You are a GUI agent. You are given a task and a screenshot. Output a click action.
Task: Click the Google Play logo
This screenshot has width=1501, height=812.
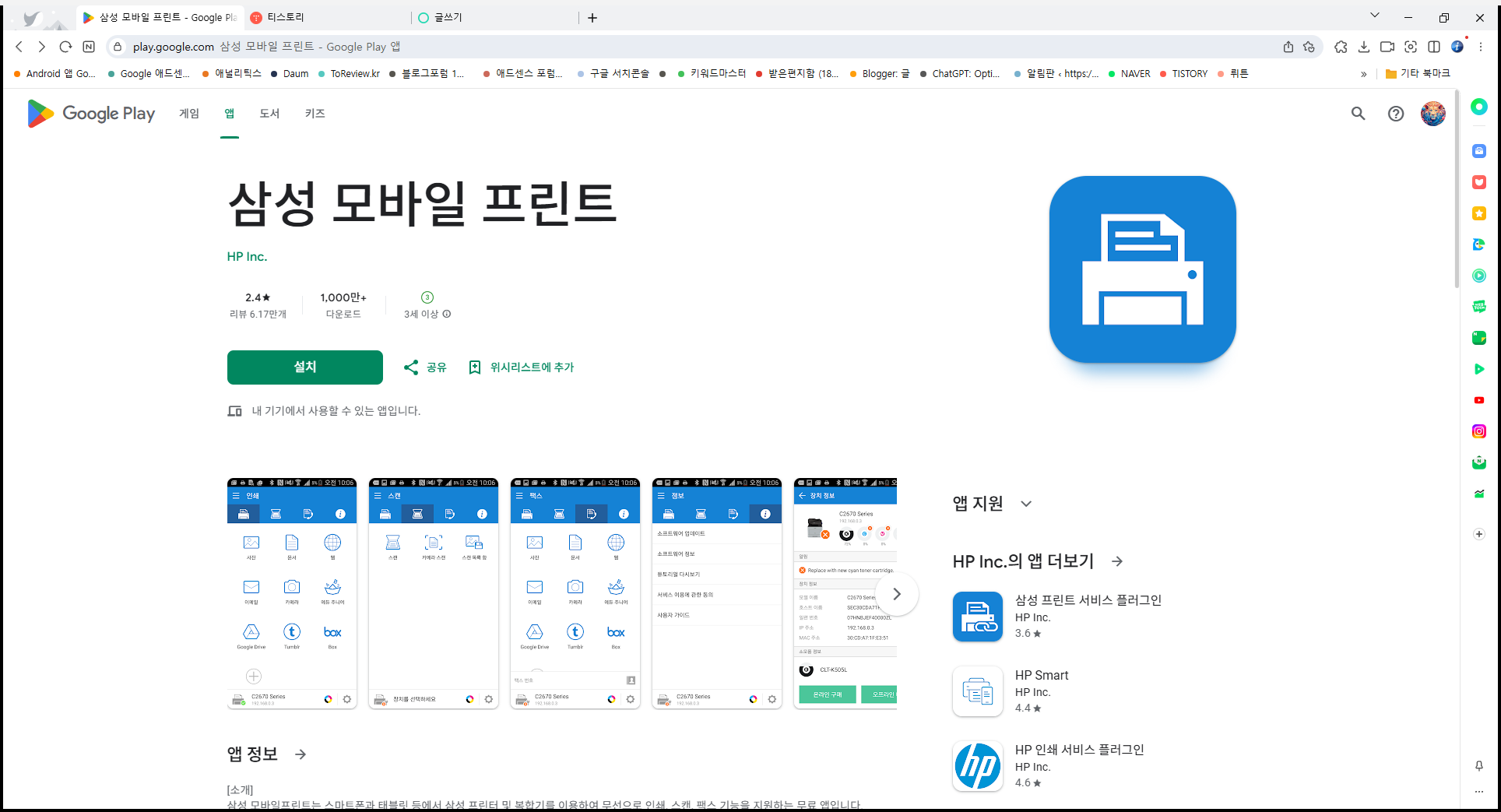[90, 114]
